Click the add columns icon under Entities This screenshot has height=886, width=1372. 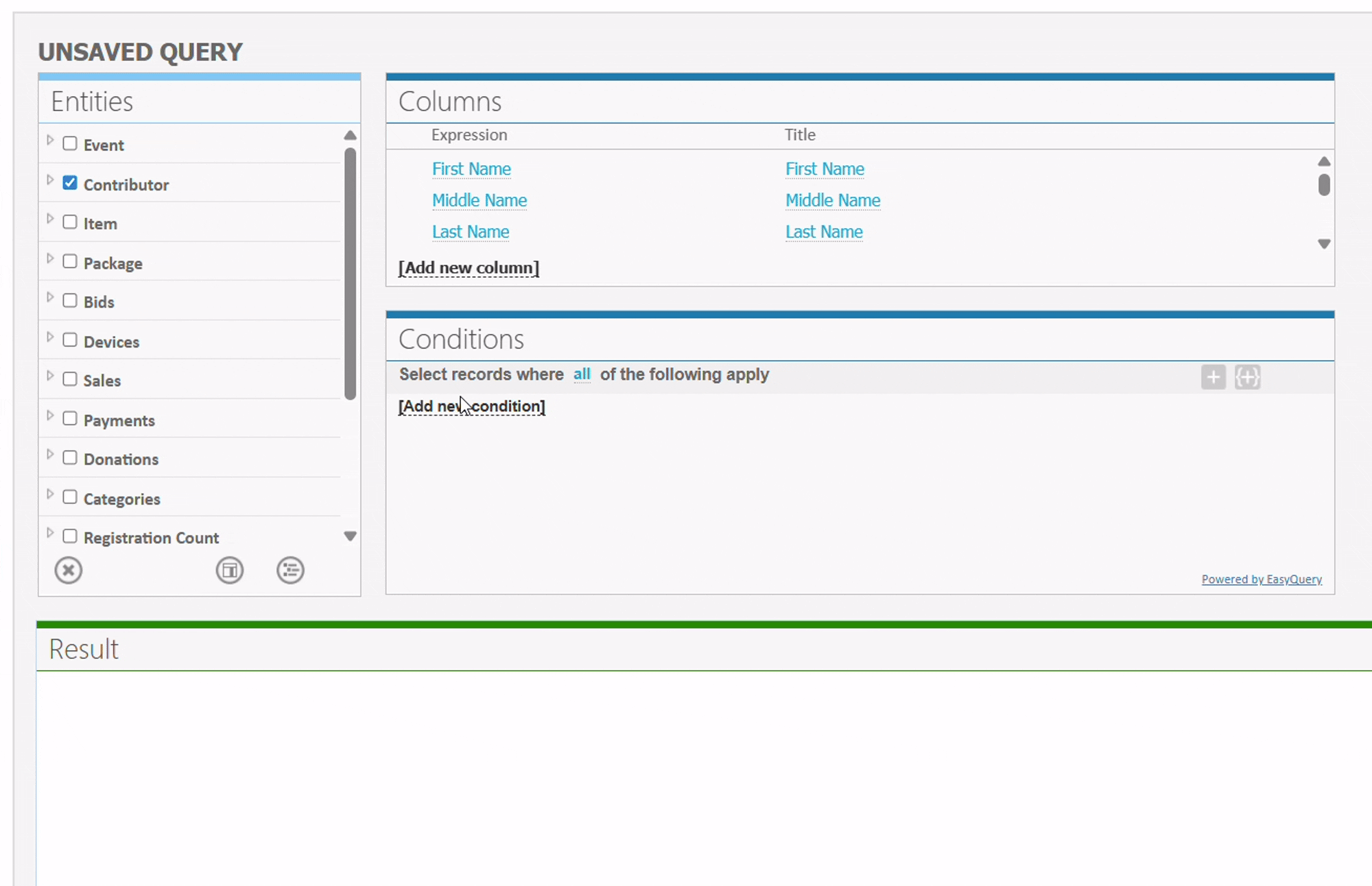(x=230, y=571)
